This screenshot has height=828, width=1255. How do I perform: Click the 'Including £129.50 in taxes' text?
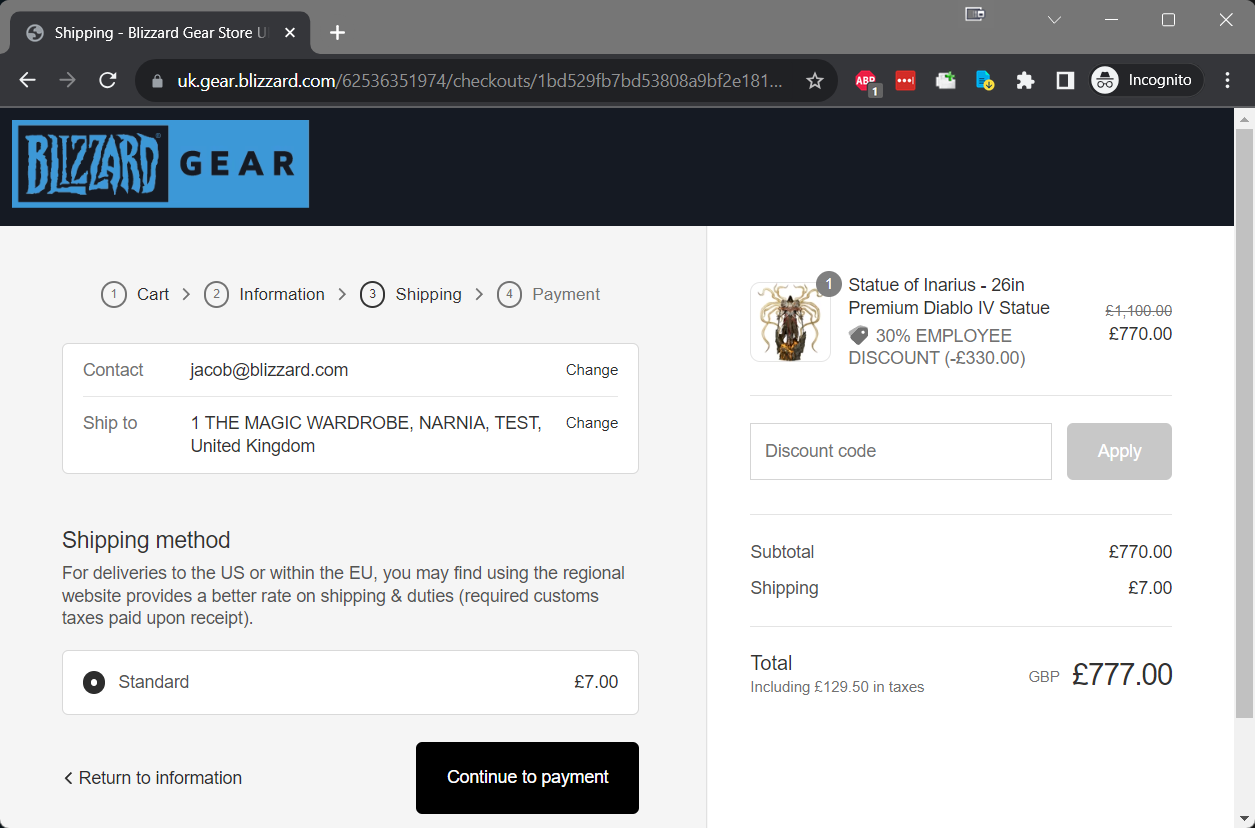(837, 688)
